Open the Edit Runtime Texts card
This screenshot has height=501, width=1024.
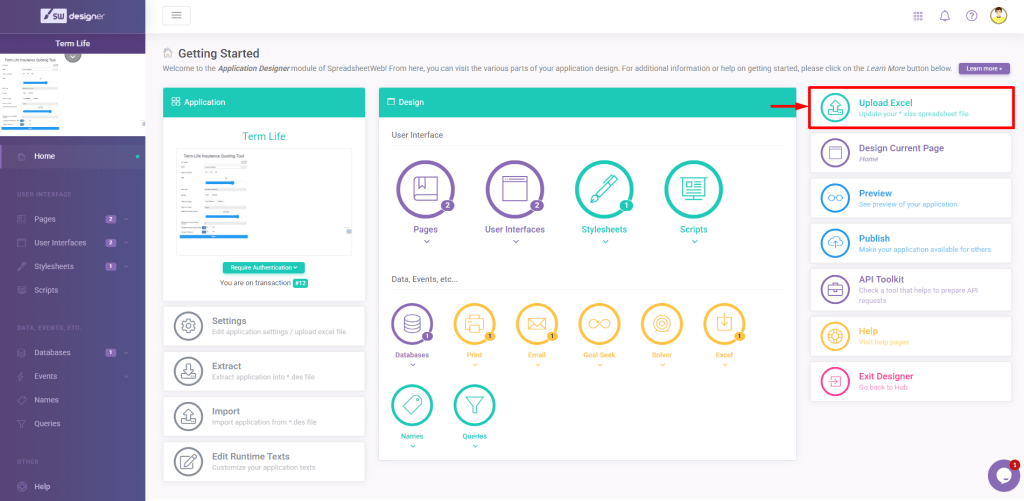pos(264,461)
